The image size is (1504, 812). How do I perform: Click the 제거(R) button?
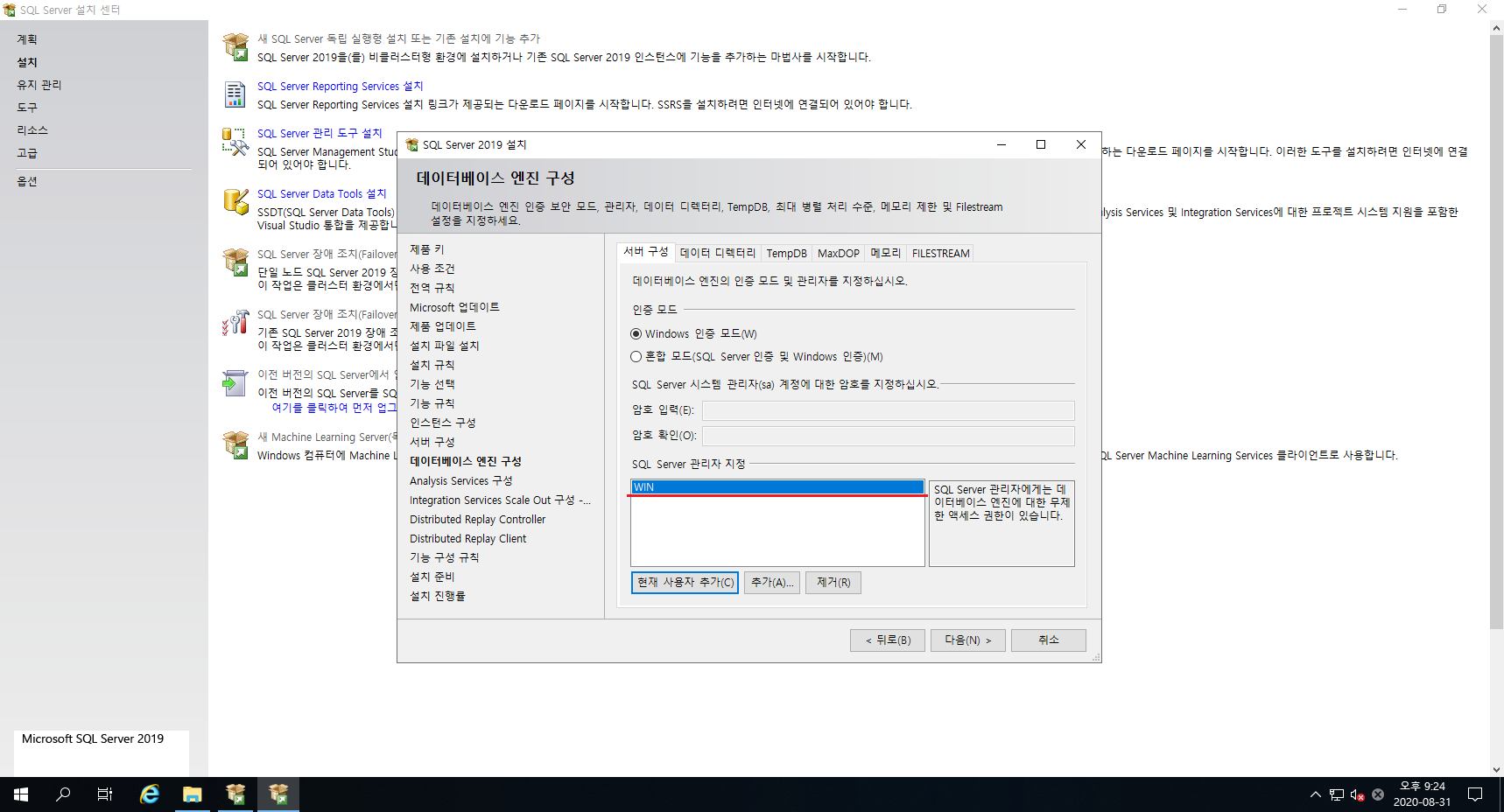pos(833,583)
